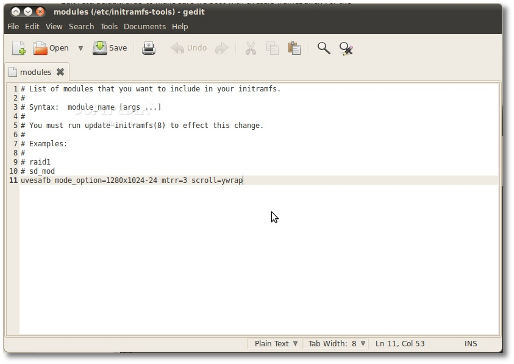Click the '# sd_mod' line

(x=38, y=171)
